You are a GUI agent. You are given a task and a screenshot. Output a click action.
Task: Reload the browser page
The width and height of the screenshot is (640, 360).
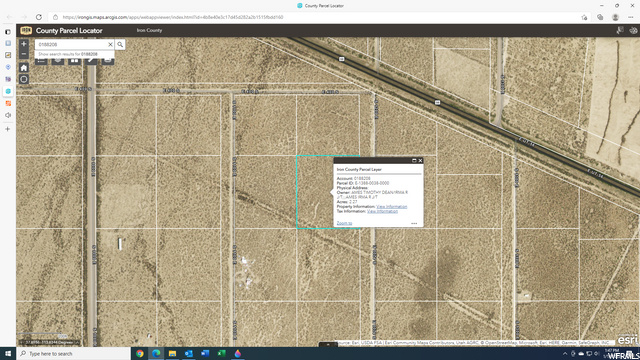pos(39,17)
